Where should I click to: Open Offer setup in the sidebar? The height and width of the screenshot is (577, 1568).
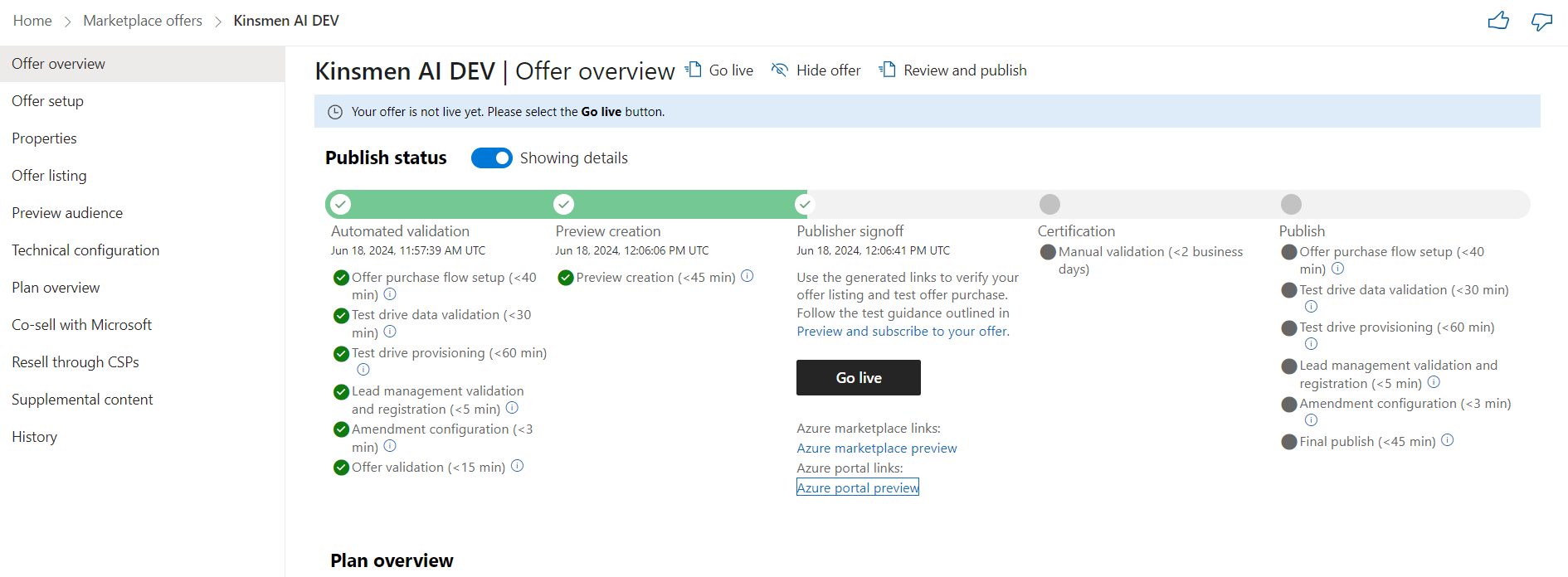coord(143,101)
